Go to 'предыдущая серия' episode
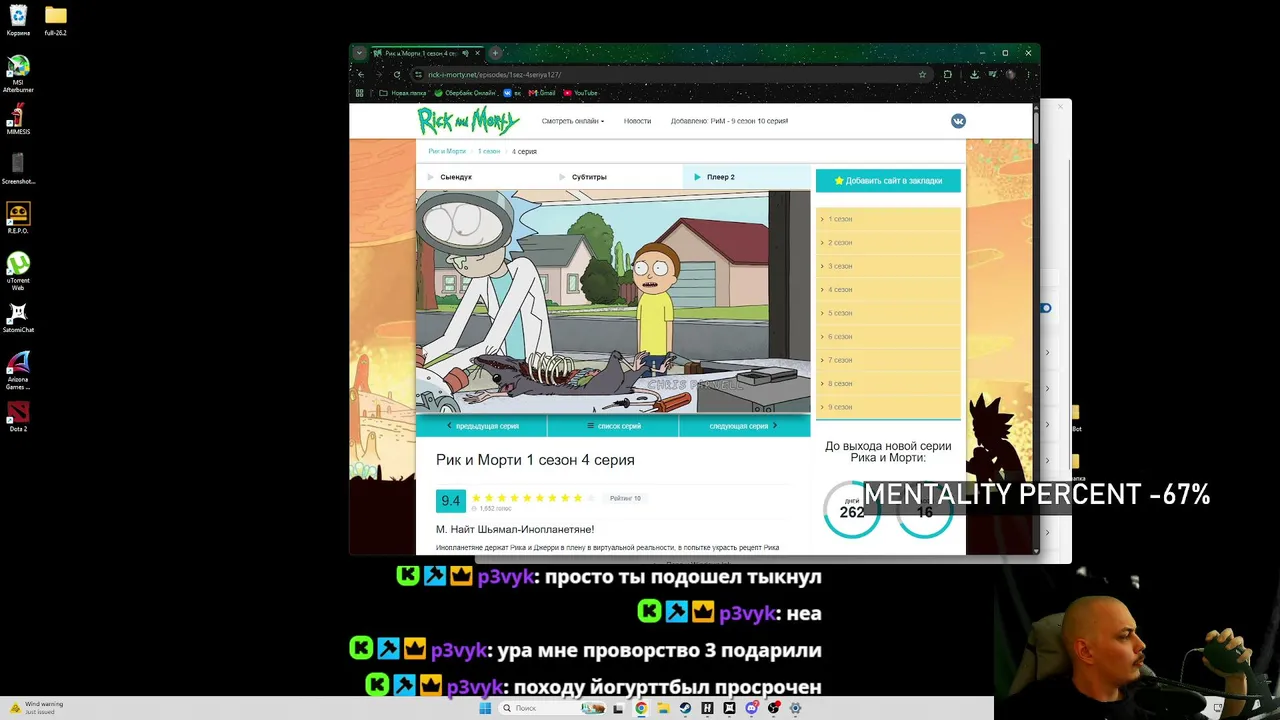 482,426
